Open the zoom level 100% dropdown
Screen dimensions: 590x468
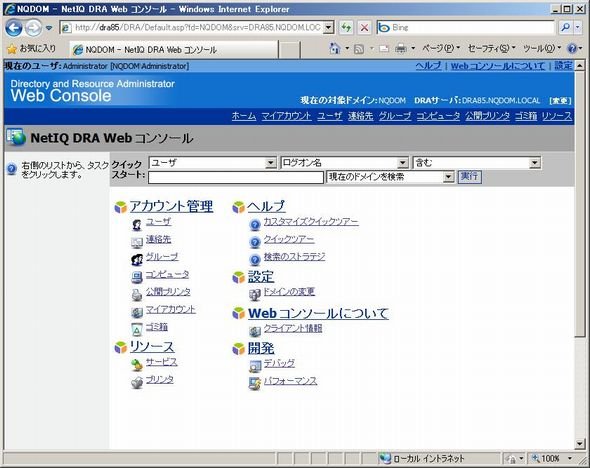click(570, 458)
